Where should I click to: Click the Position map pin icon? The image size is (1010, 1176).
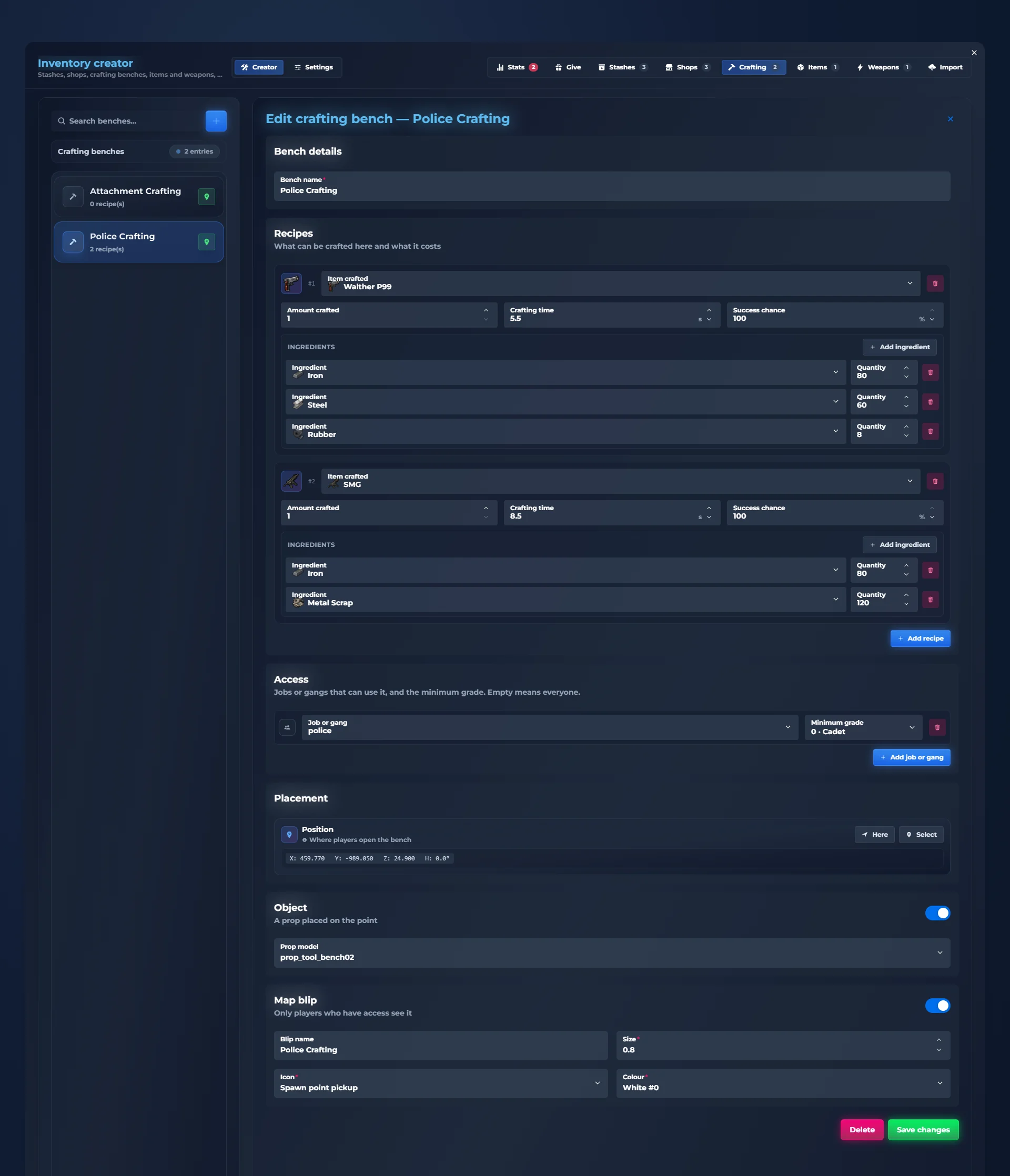point(289,834)
